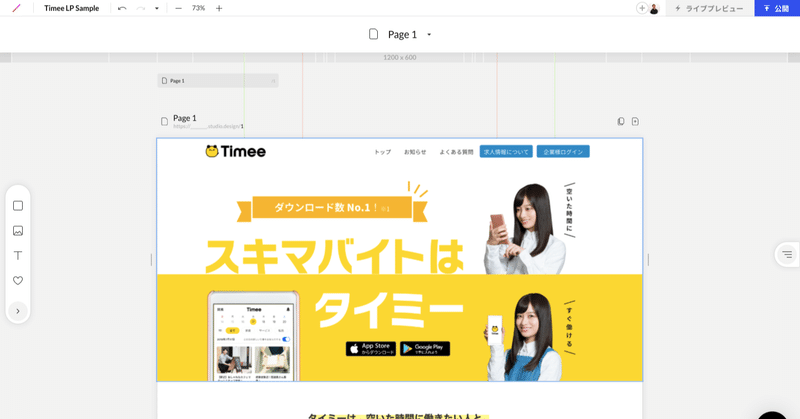This screenshot has height=419, width=800.
Task: Click the Timee logo in the canvas
Action: coord(236,152)
